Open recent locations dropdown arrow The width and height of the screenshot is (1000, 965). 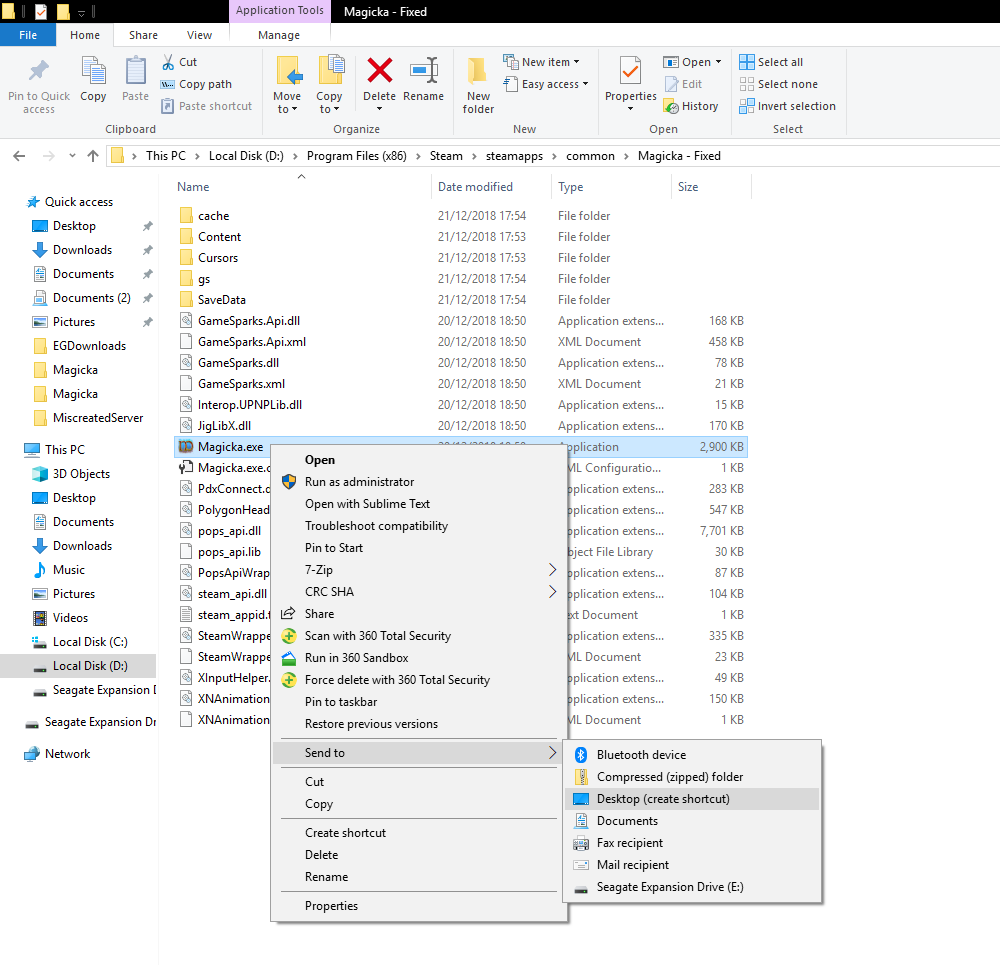coord(72,156)
